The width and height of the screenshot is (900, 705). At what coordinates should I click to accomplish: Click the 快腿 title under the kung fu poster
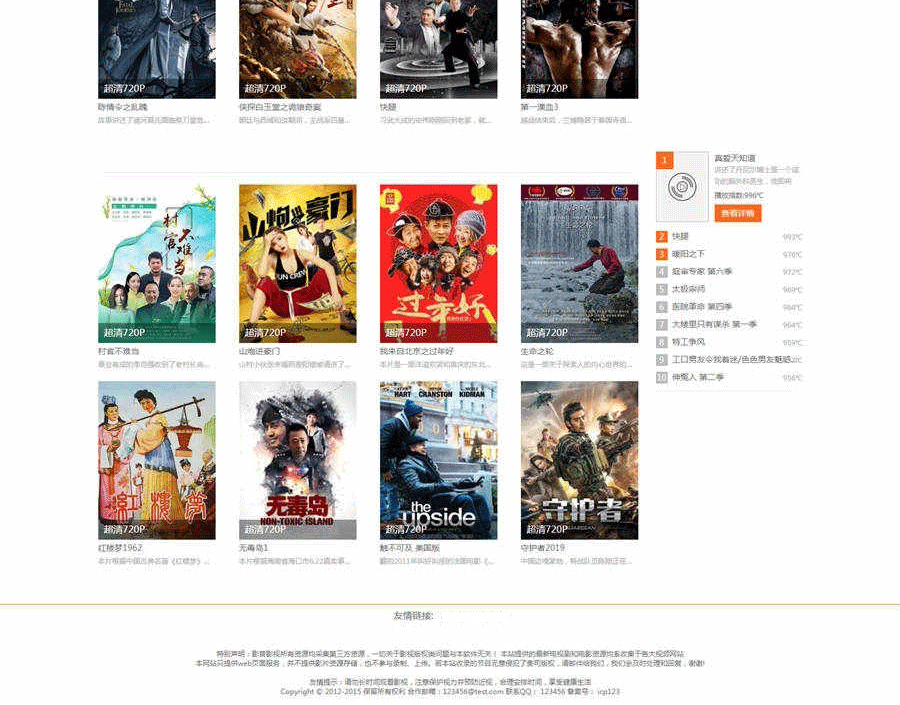(388, 107)
